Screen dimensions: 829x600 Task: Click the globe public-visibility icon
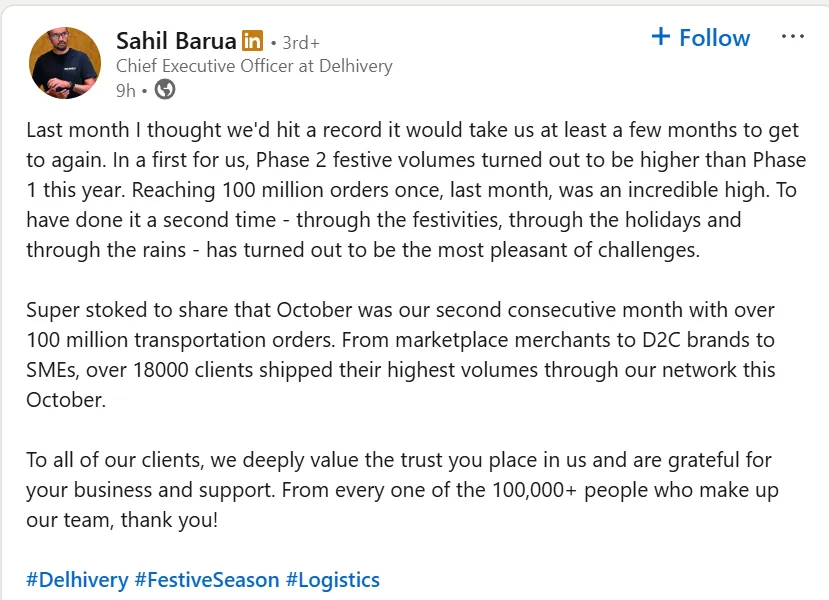tap(165, 90)
